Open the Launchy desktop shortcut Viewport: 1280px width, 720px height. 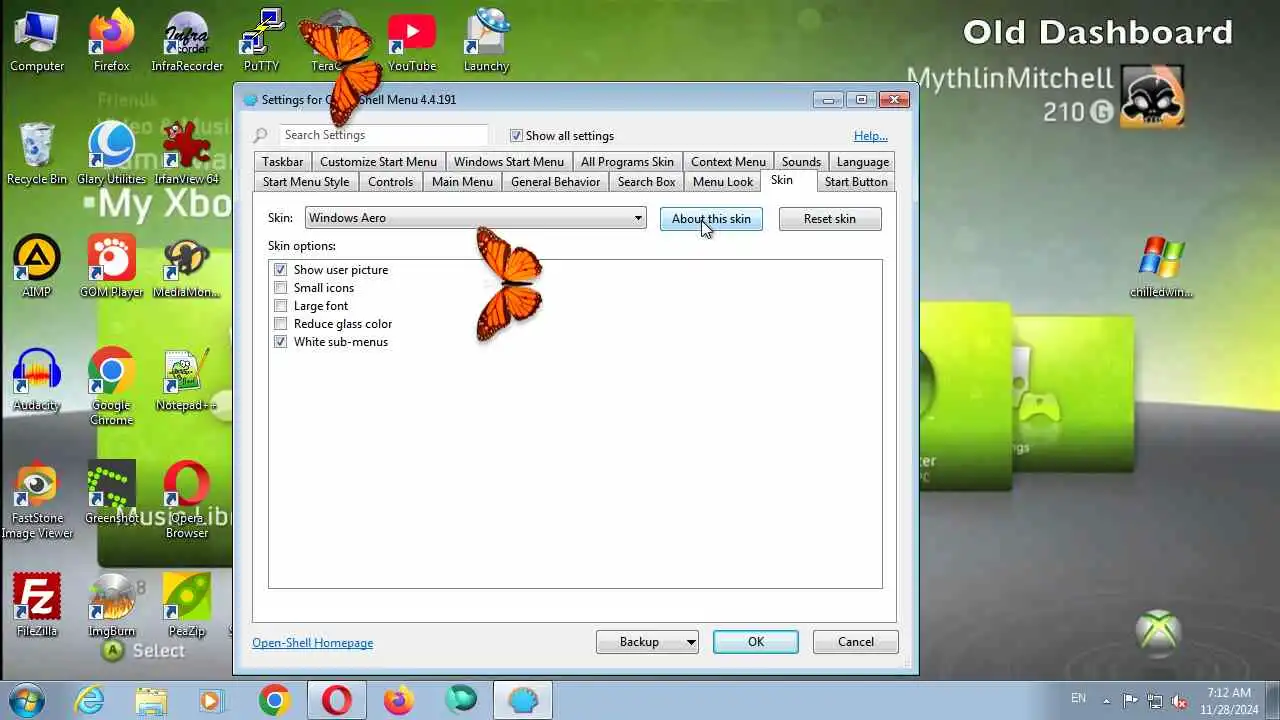point(487,42)
